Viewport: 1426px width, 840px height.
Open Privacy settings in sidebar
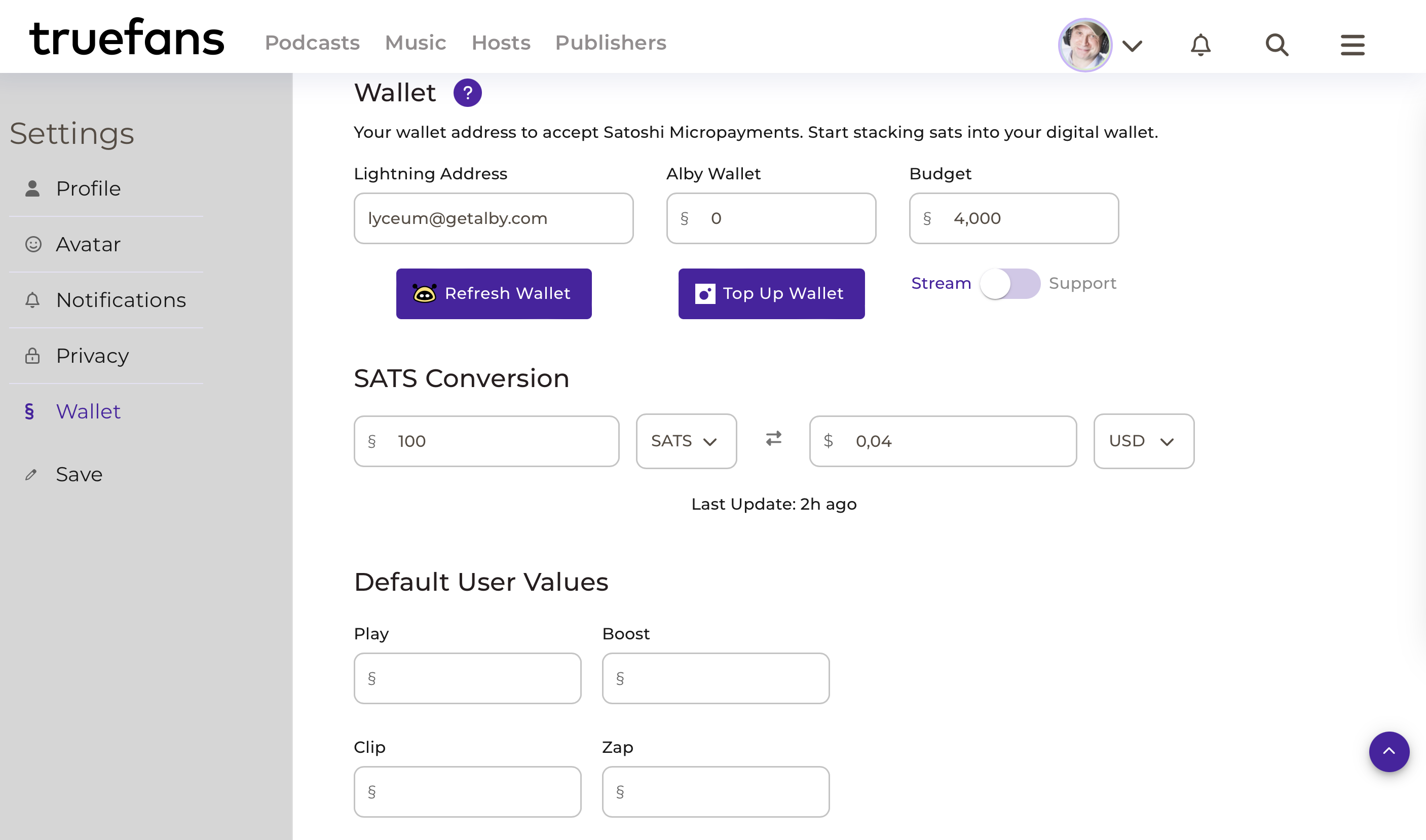click(x=92, y=356)
